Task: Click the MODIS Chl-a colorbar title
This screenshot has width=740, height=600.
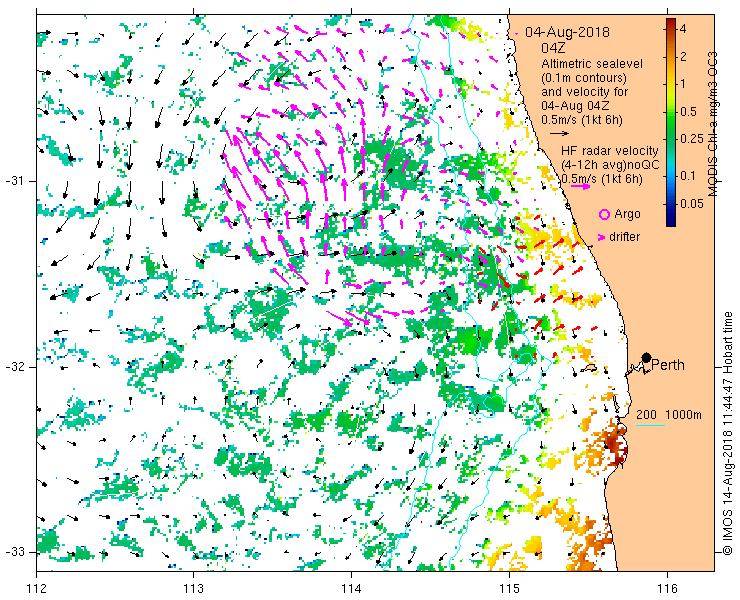Action: tap(713, 124)
